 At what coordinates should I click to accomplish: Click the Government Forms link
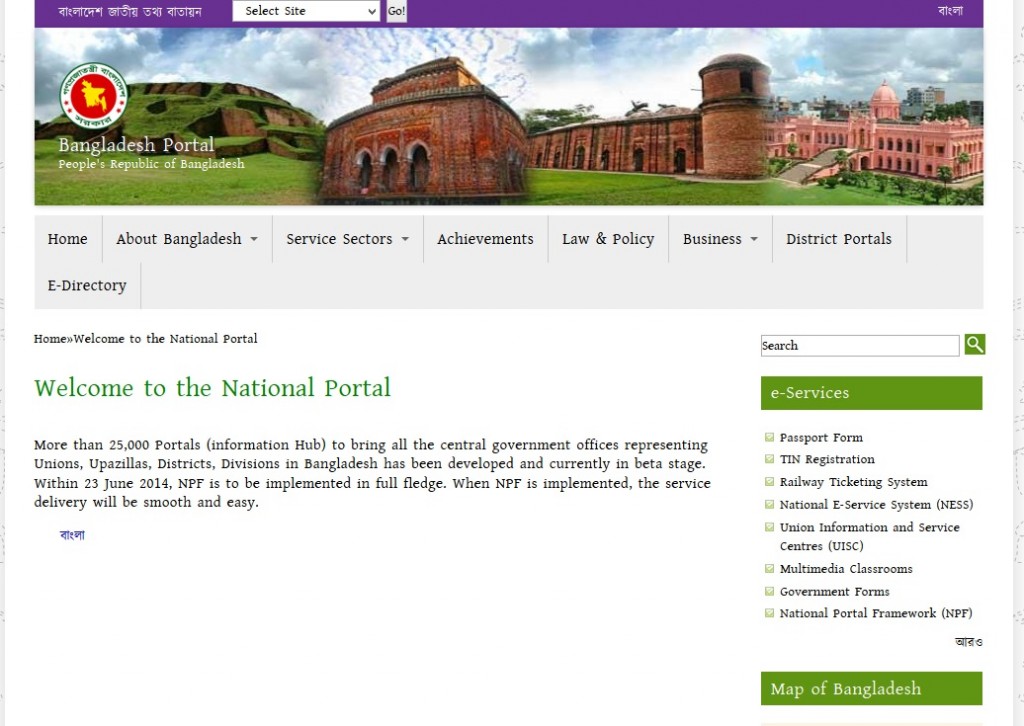[834, 591]
